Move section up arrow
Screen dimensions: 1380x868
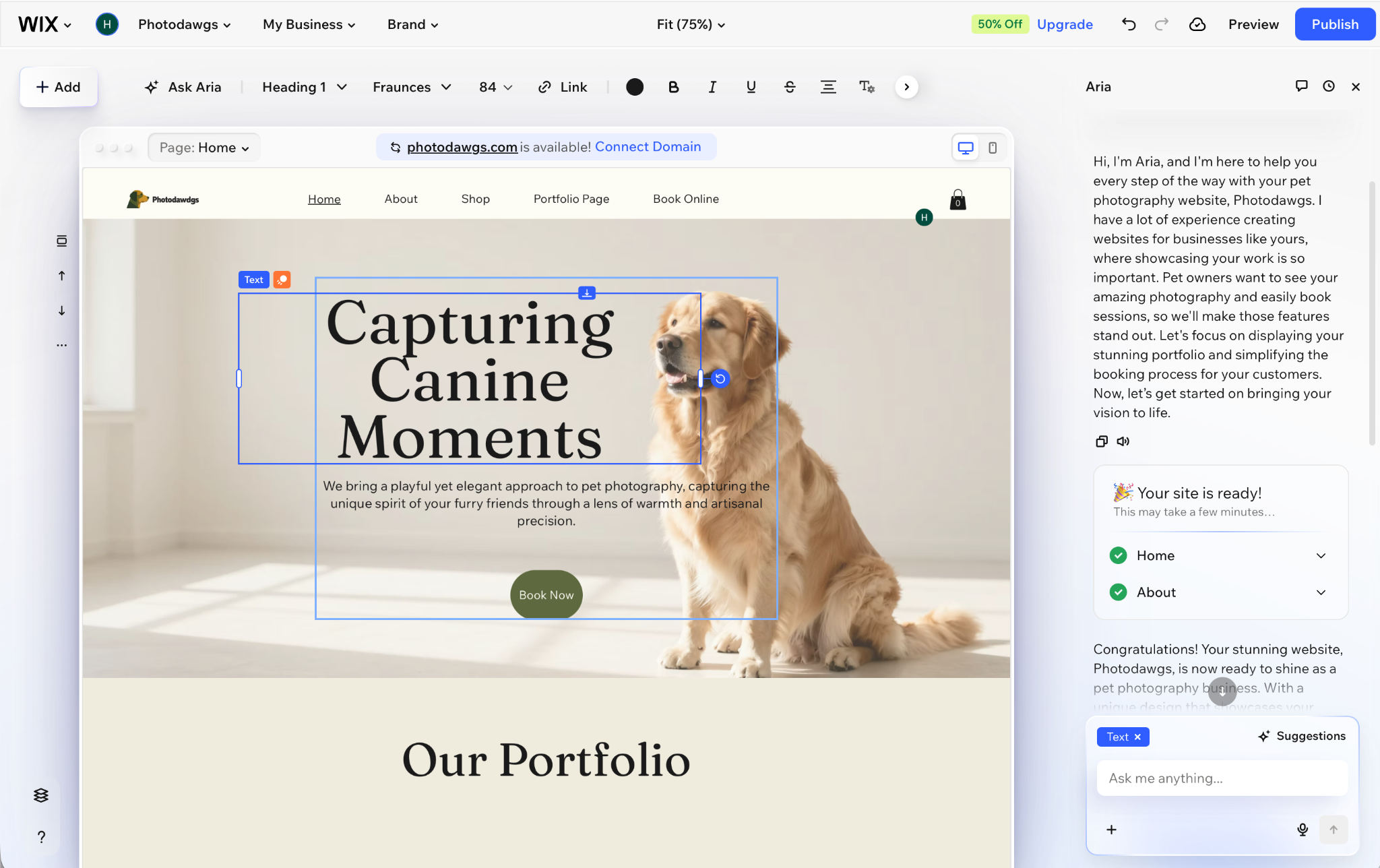coord(61,276)
